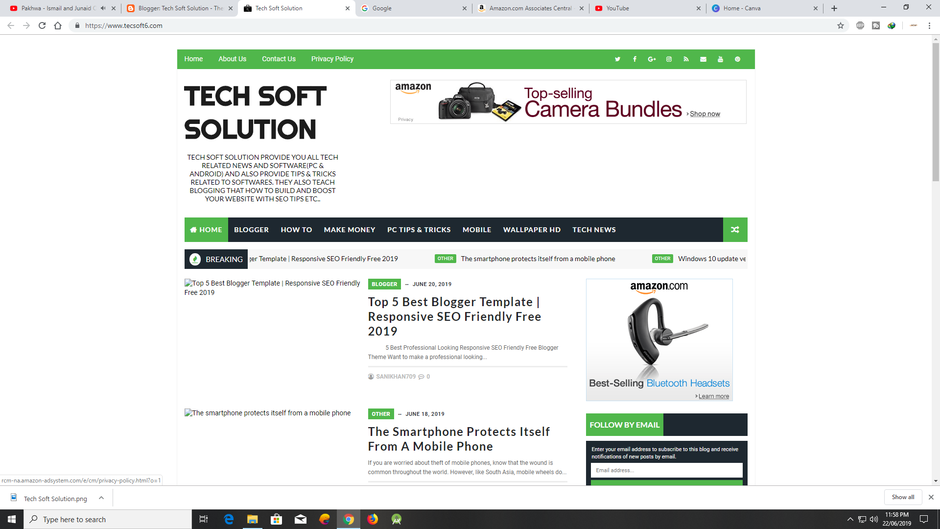Image resolution: width=940 pixels, height=529 pixels.
Task: Expand the Tech Soft Solution.png download options
Action: coord(101,498)
